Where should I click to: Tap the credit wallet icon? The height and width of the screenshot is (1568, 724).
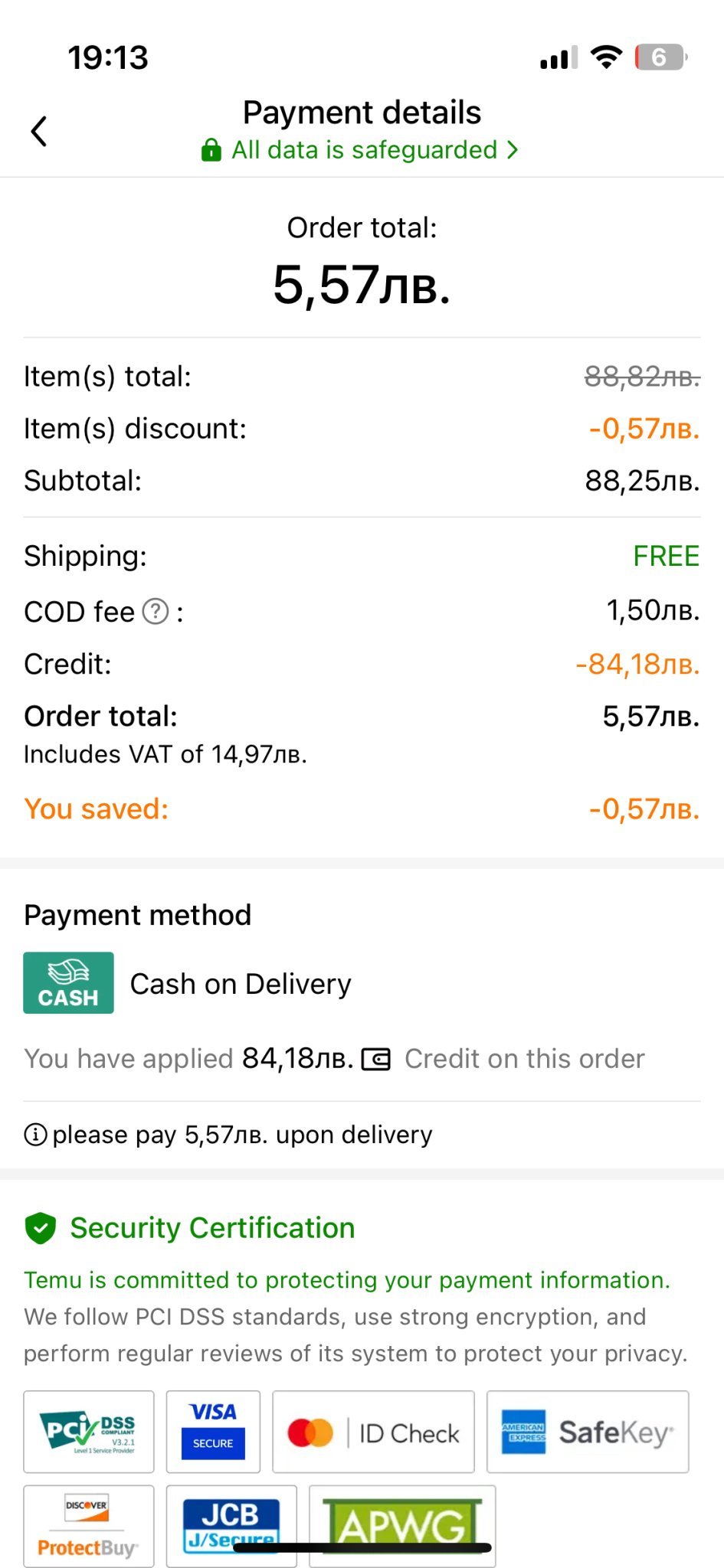pyautogui.click(x=376, y=1060)
